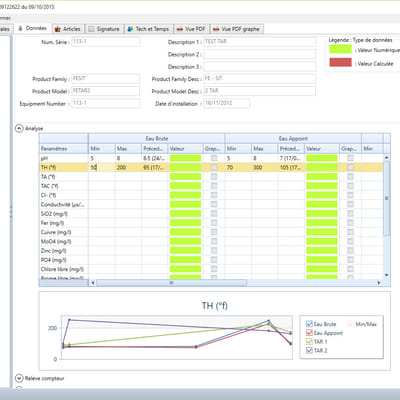Image resolution: width=400 pixels, height=400 pixels.
Task: Expand the Releve compteur section
Action: (x=19, y=378)
